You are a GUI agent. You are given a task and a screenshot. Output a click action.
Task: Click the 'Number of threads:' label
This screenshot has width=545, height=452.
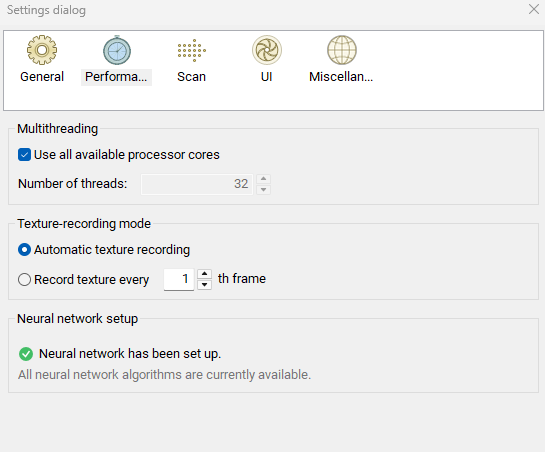73,184
